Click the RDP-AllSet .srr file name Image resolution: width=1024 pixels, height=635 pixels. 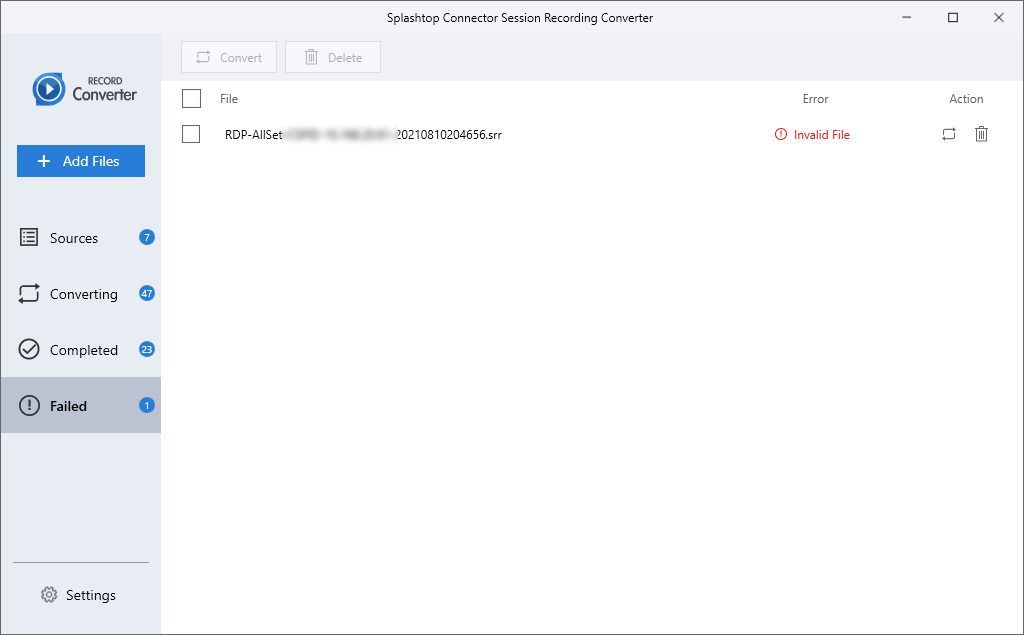(363, 135)
